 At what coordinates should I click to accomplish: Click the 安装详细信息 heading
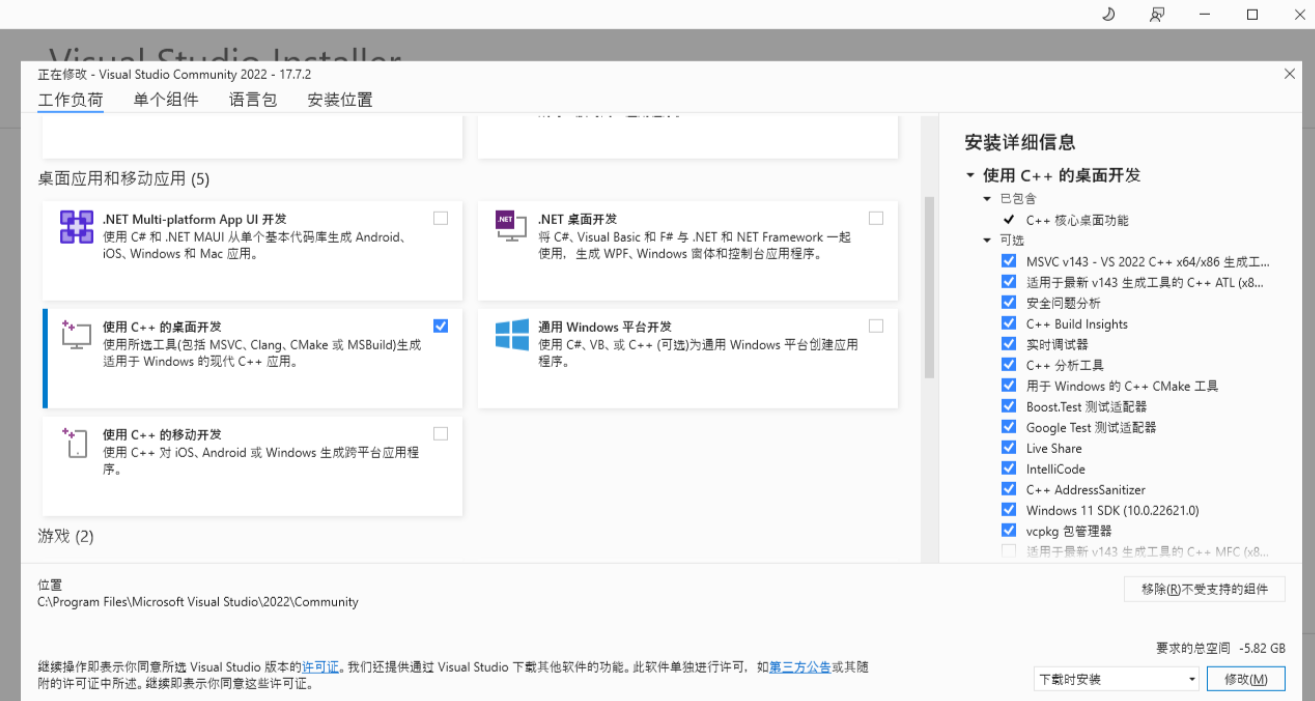pos(1020,143)
